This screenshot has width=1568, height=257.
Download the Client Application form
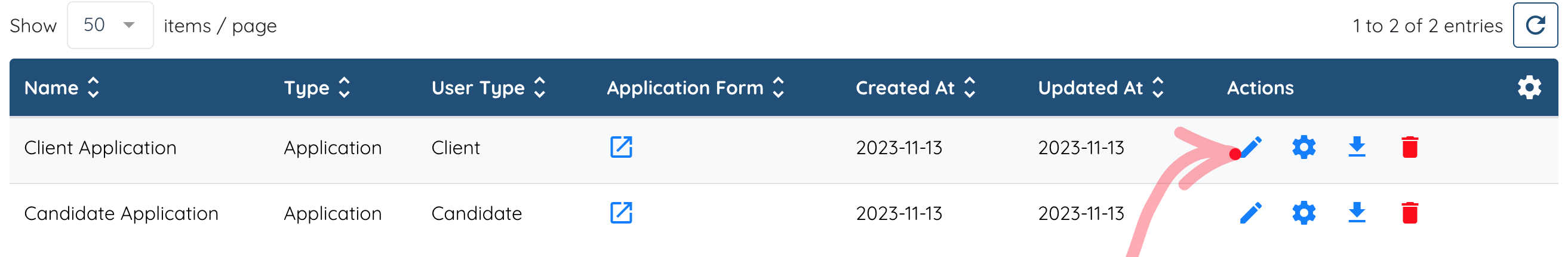coord(1357,148)
